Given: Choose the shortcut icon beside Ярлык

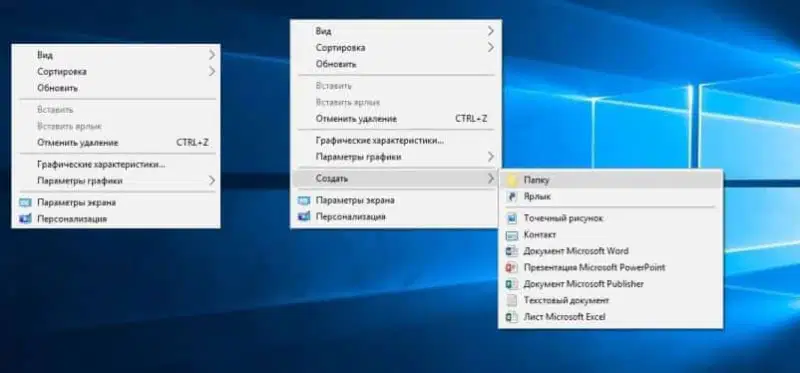Looking at the screenshot, I should 512,196.
